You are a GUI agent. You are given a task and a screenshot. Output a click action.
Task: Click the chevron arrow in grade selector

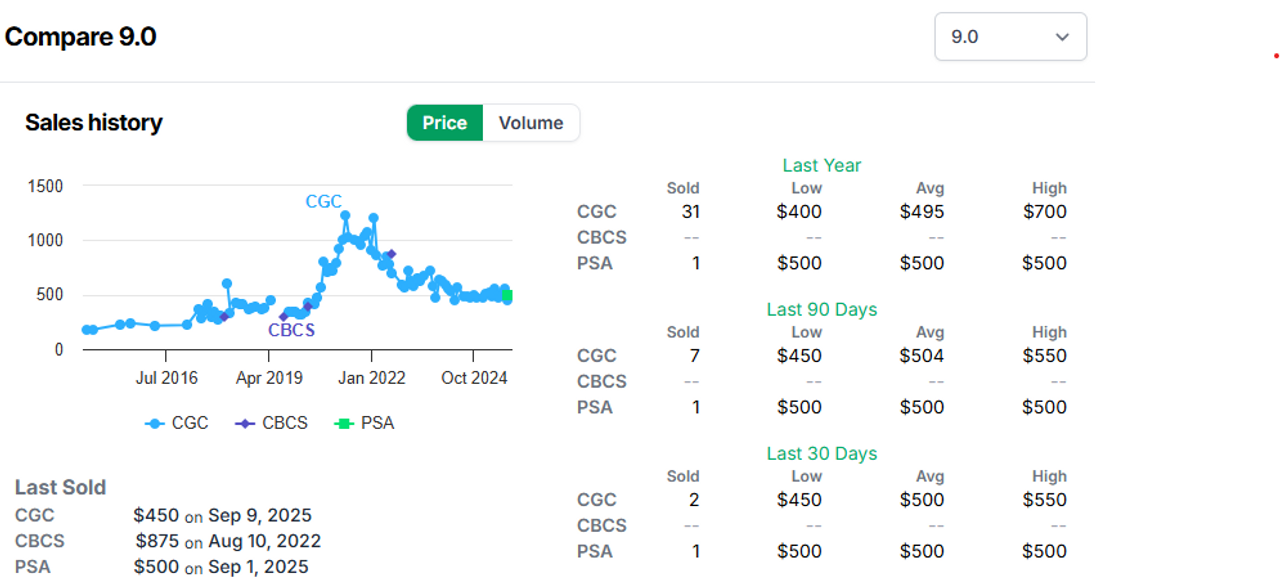point(1062,37)
